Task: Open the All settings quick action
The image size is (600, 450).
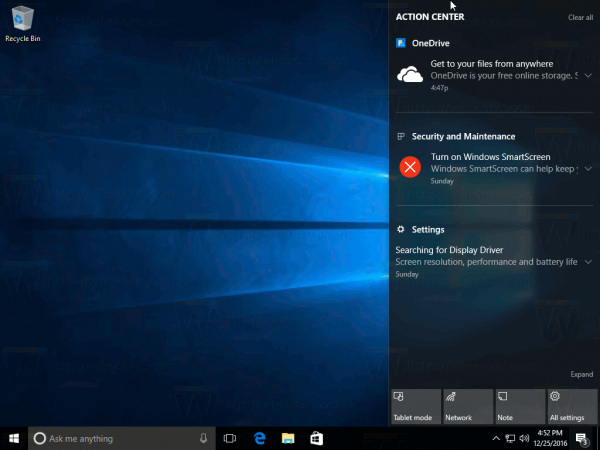Action: (x=572, y=406)
